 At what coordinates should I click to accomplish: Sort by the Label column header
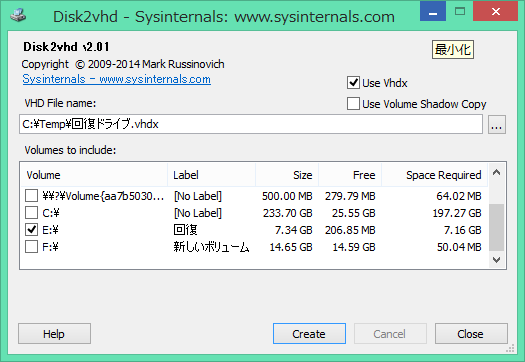pyautogui.click(x=211, y=175)
